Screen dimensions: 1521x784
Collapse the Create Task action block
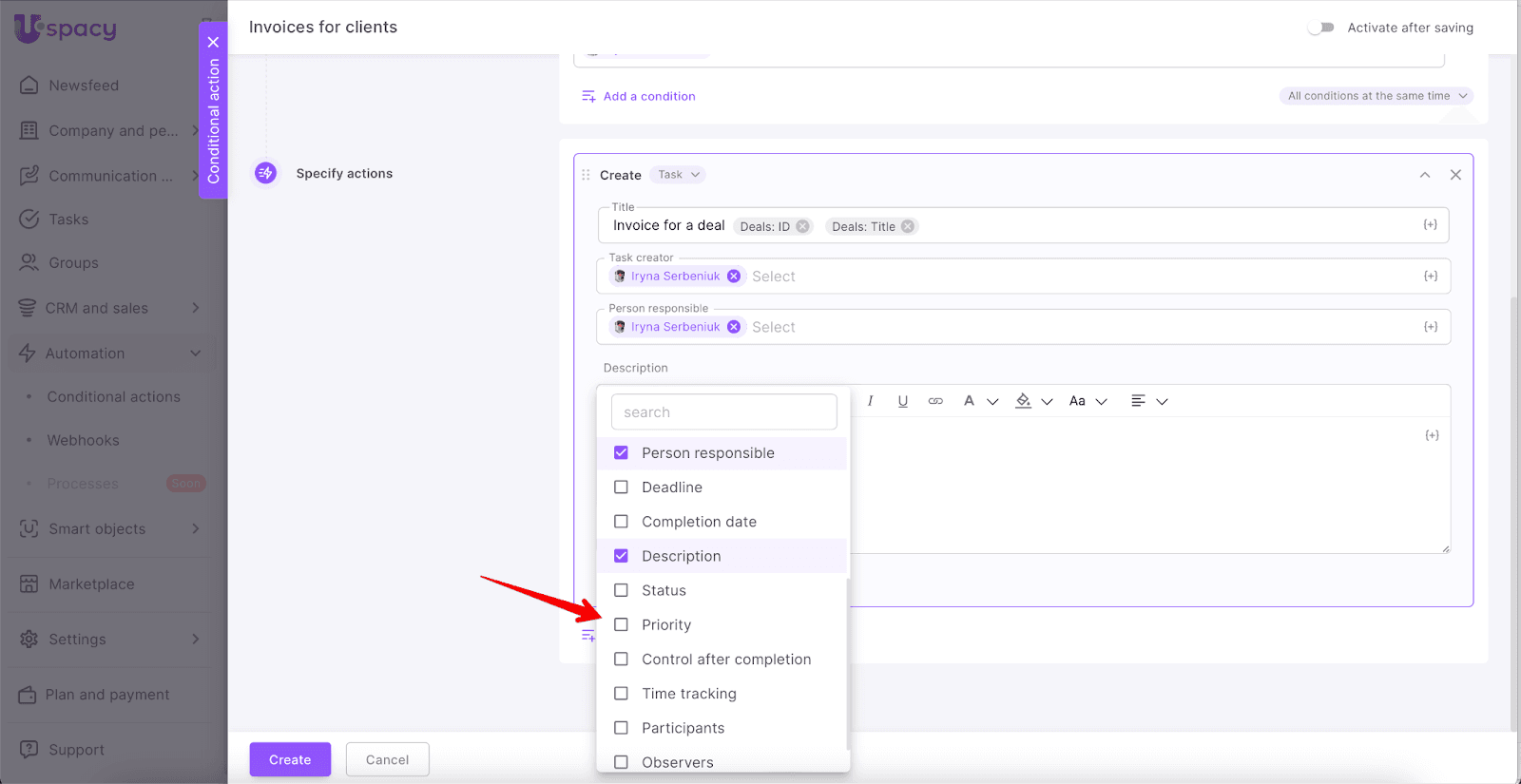[1425, 175]
